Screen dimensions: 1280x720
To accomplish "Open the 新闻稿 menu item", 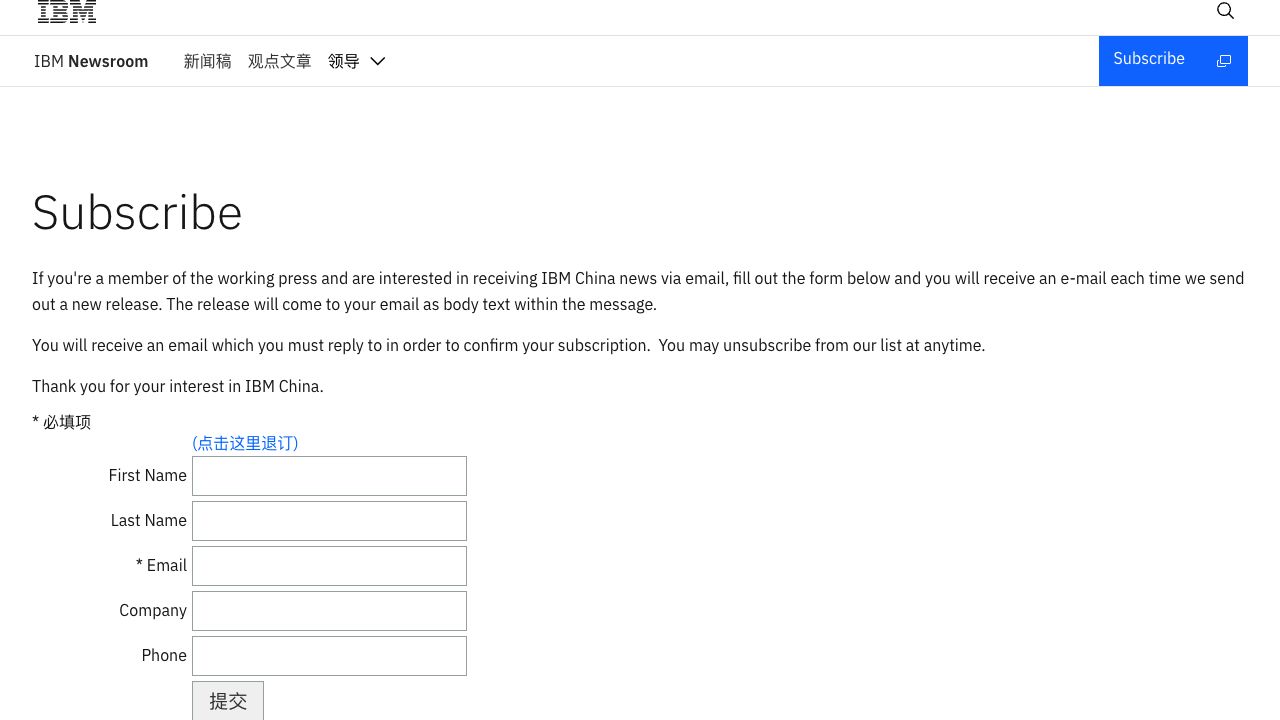I will click(x=207, y=61).
